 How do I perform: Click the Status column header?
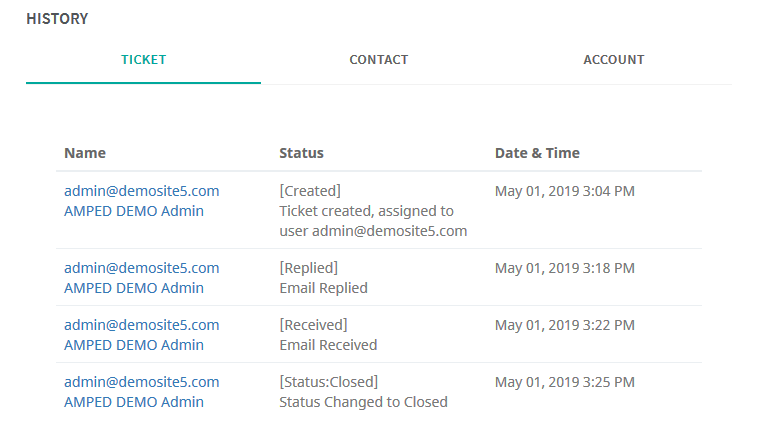[301, 153]
